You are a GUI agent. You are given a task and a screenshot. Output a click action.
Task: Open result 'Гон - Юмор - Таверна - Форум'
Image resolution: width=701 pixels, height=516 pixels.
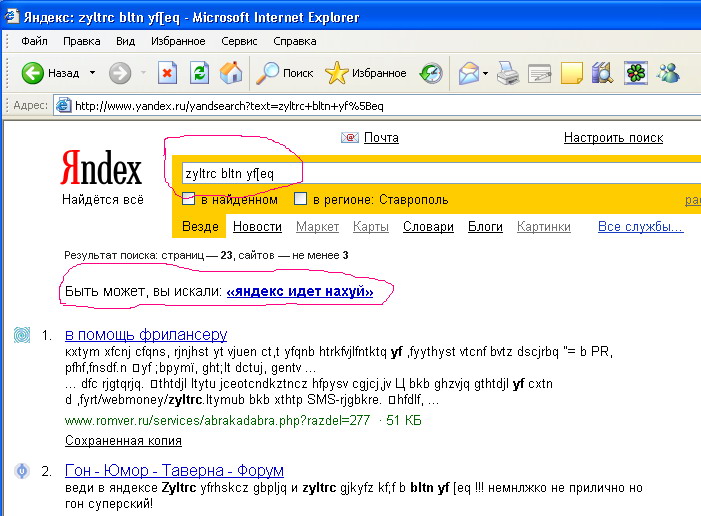pos(174,470)
